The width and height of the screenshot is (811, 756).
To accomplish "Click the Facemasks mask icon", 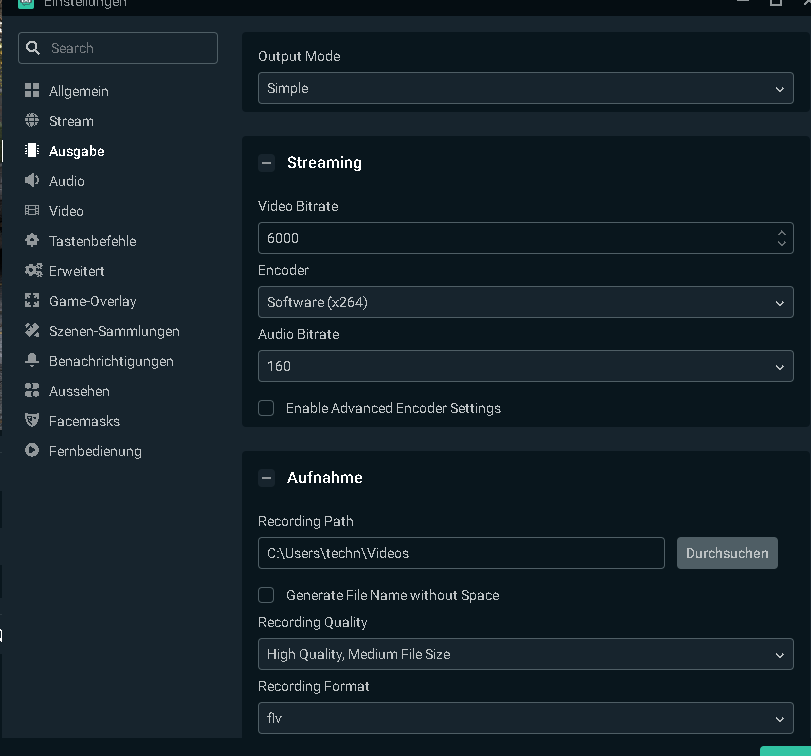I will coord(32,421).
